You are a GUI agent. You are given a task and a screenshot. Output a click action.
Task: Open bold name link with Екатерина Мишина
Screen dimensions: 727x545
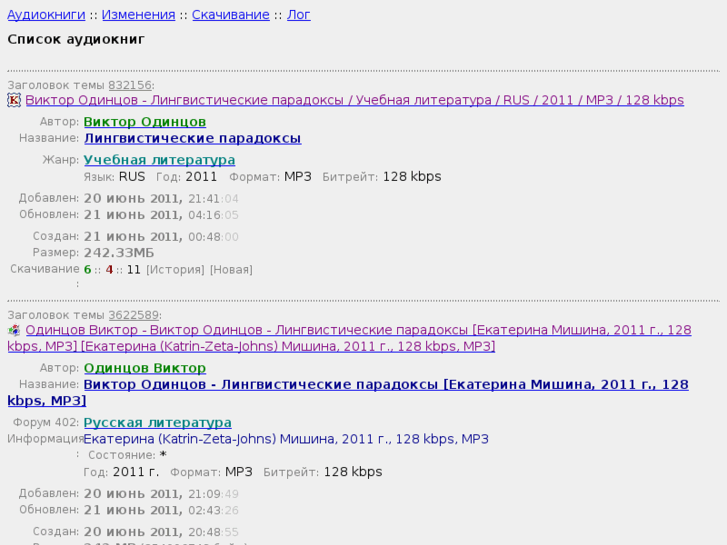point(348,392)
